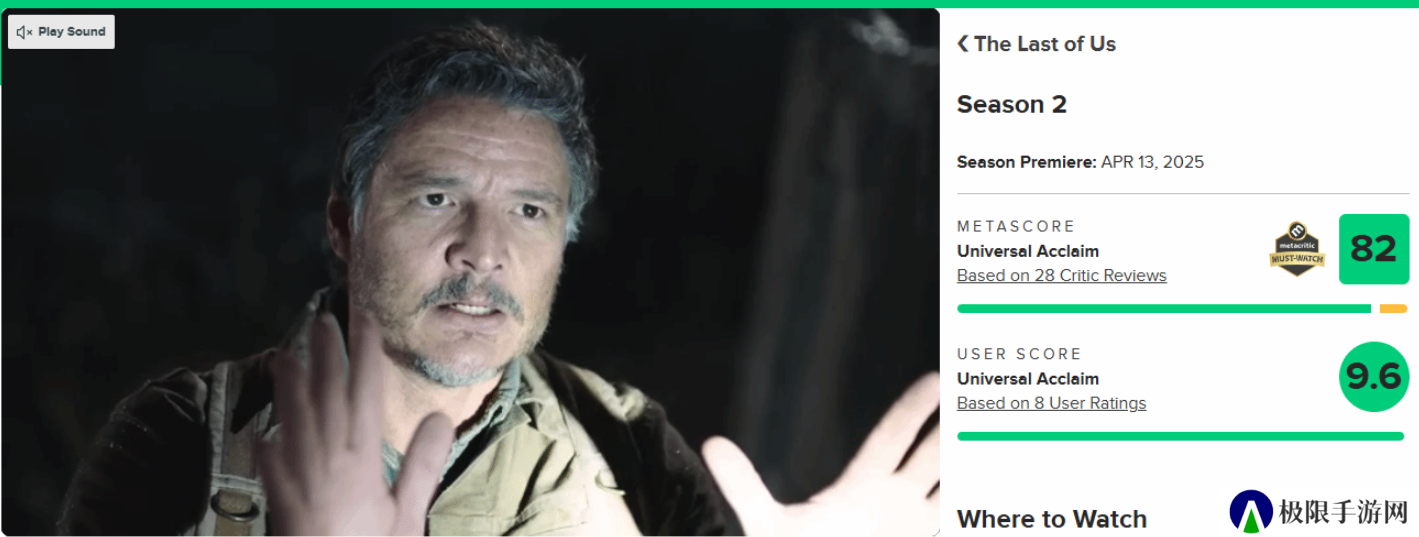The image size is (1419, 537).
Task: Click the muted speaker icon
Action: (x=25, y=32)
